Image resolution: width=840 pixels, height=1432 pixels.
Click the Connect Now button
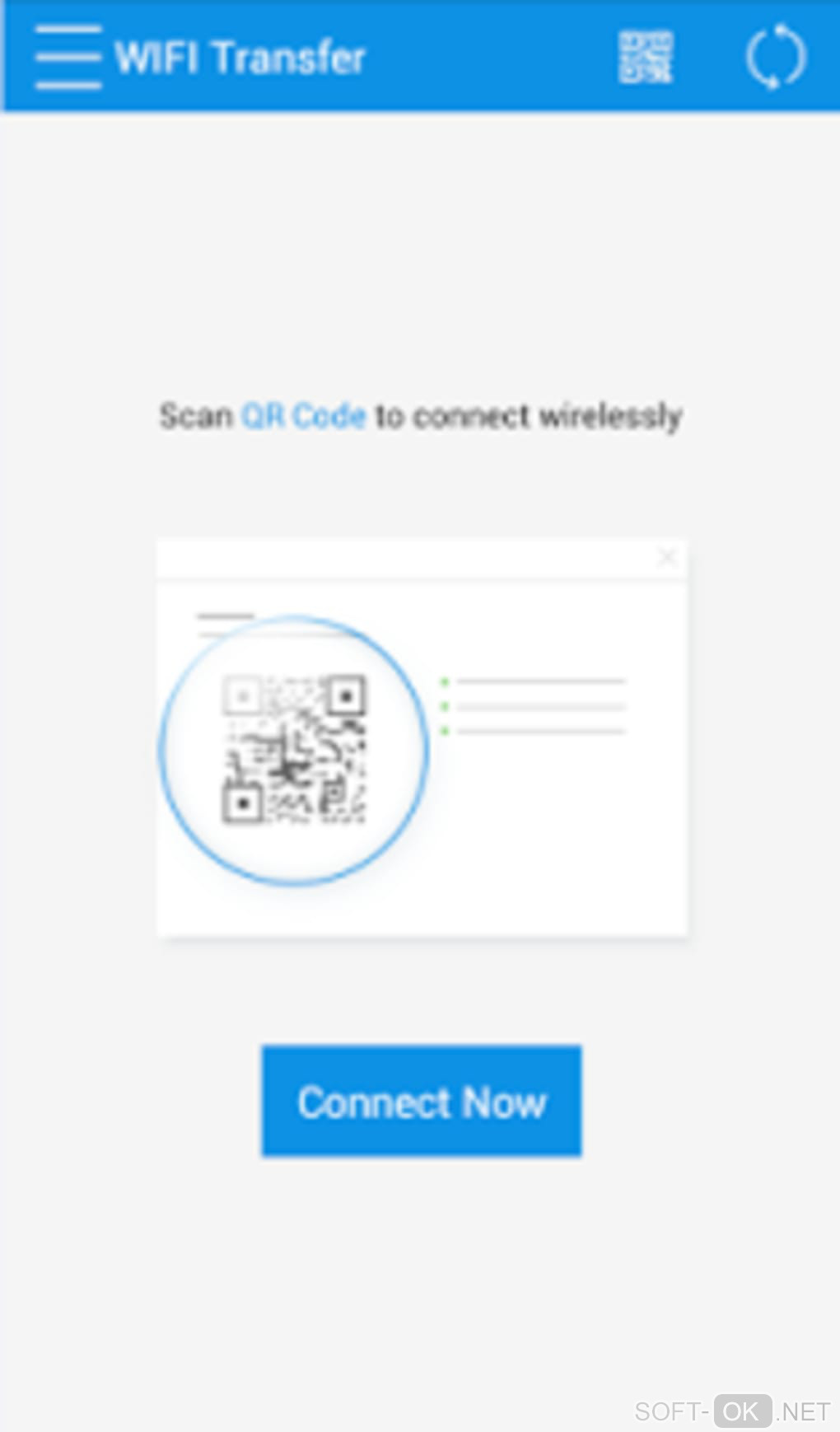tap(422, 1101)
